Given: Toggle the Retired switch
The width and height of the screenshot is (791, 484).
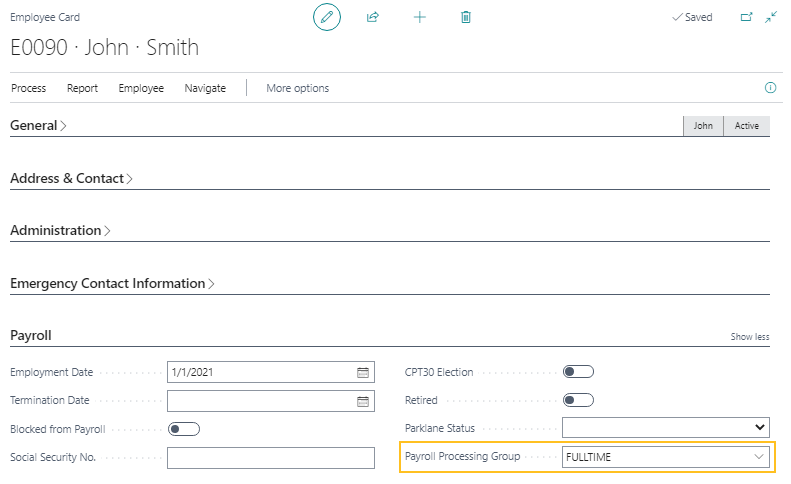Looking at the screenshot, I should point(578,400).
